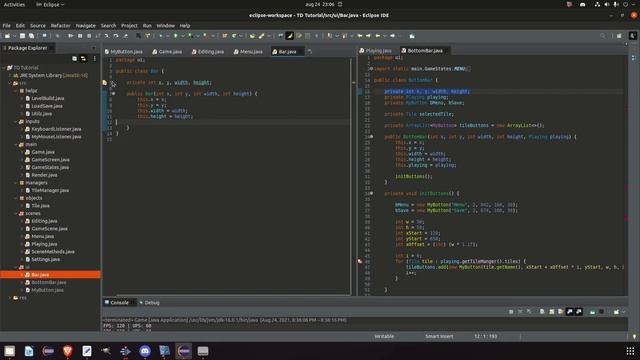This screenshot has width=640, height=360.
Task: Click the Search flashlight toolbar icon
Action: click(262, 36)
